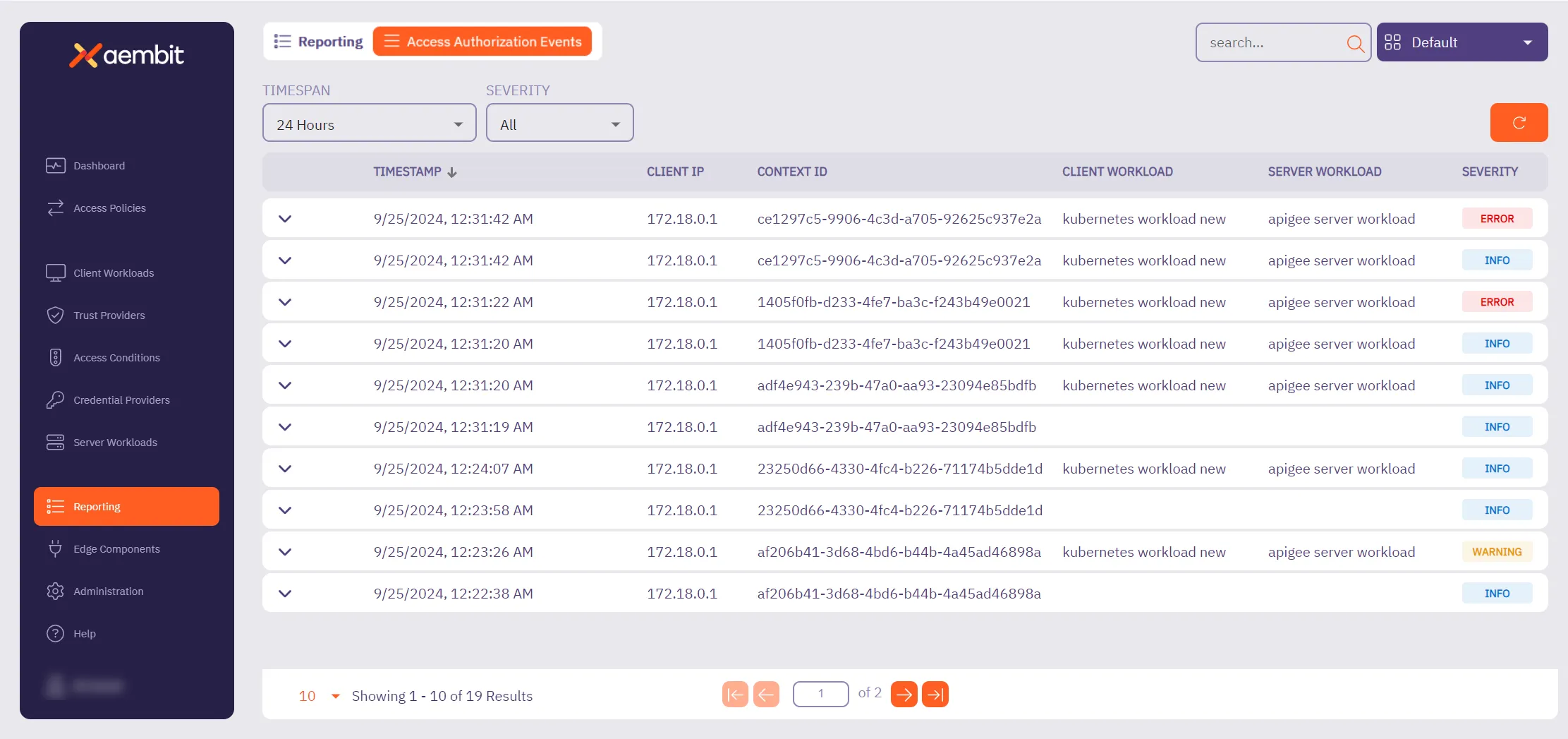Click the search magnifier icon

tap(1355, 43)
